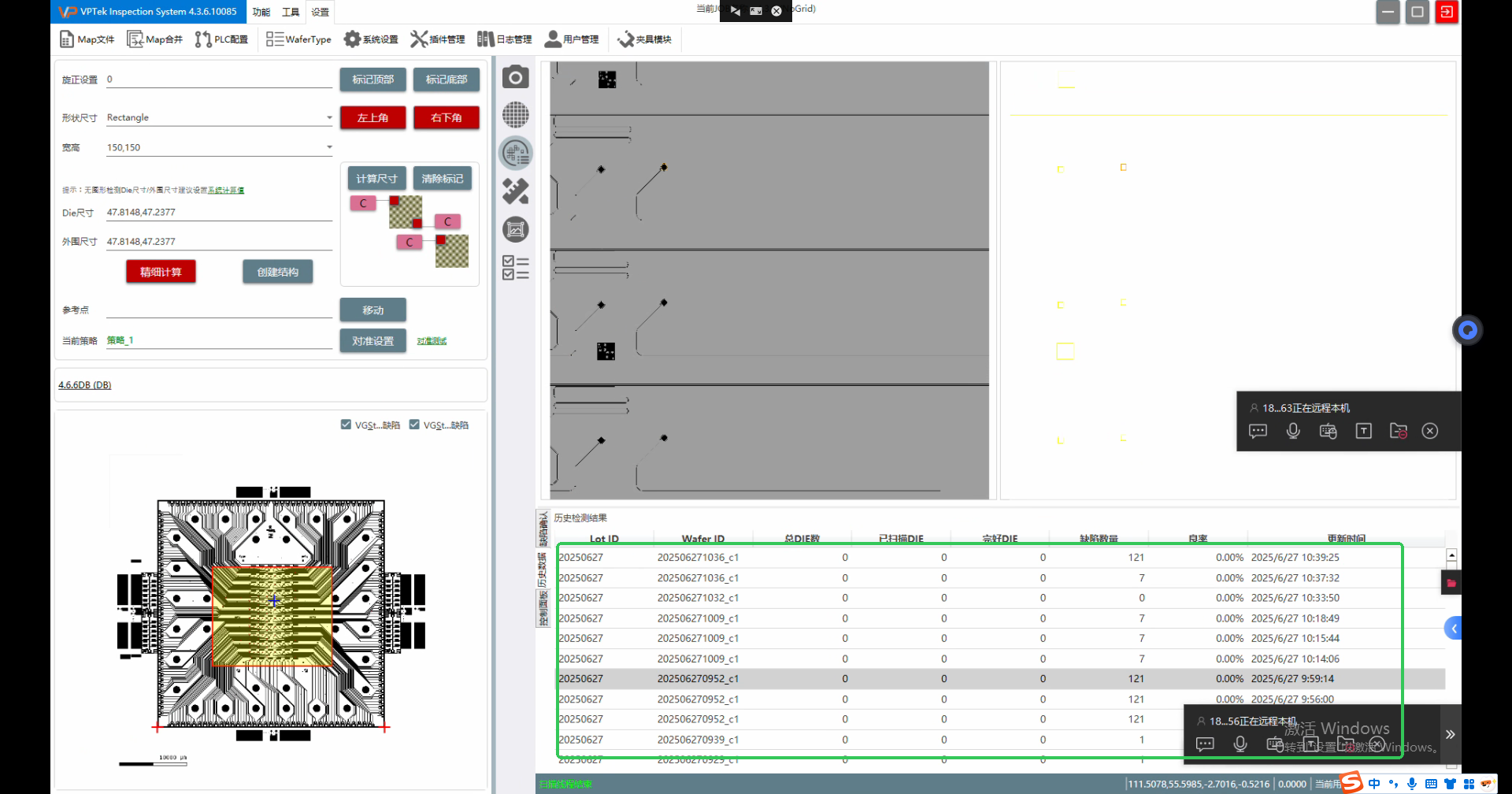Image resolution: width=1512 pixels, height=794 pixels.
Task: Open the 4.6.6DB (DB) link
Action: pos(85,385)
